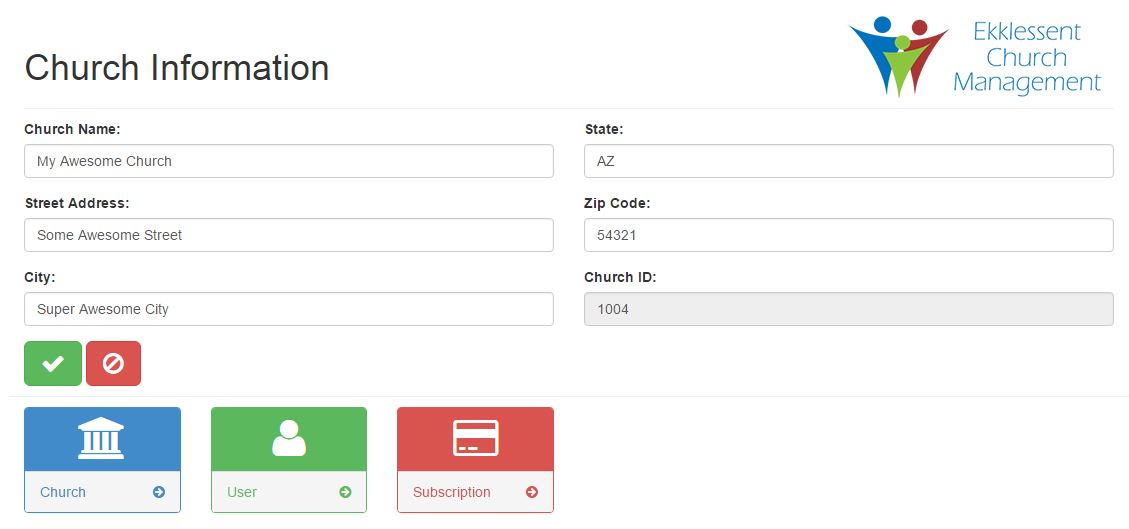Click the green arrow circle beside User
Screen dimensions: 1129x529
(x=345, y=492)
